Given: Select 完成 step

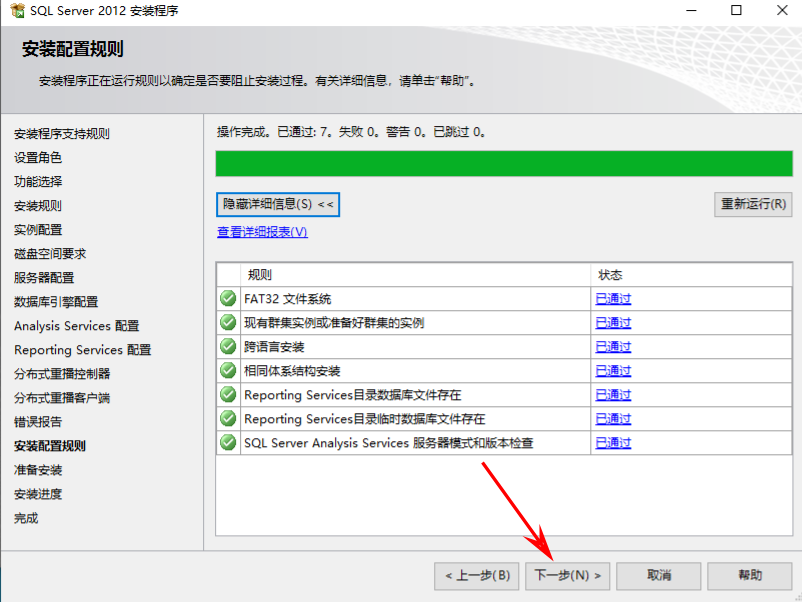Looking at the screenshot, I should point(26,518).
